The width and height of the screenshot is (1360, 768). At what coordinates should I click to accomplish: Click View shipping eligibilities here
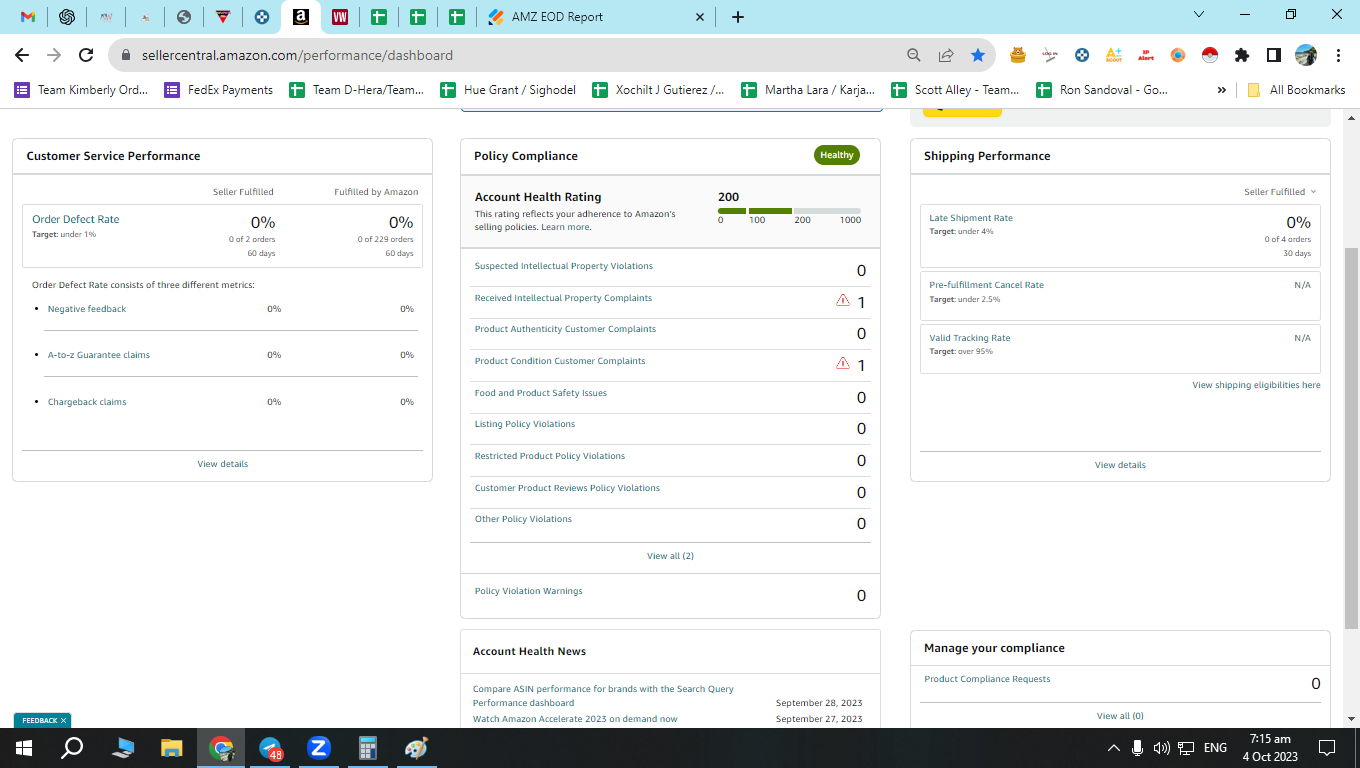pos(1256,385)
